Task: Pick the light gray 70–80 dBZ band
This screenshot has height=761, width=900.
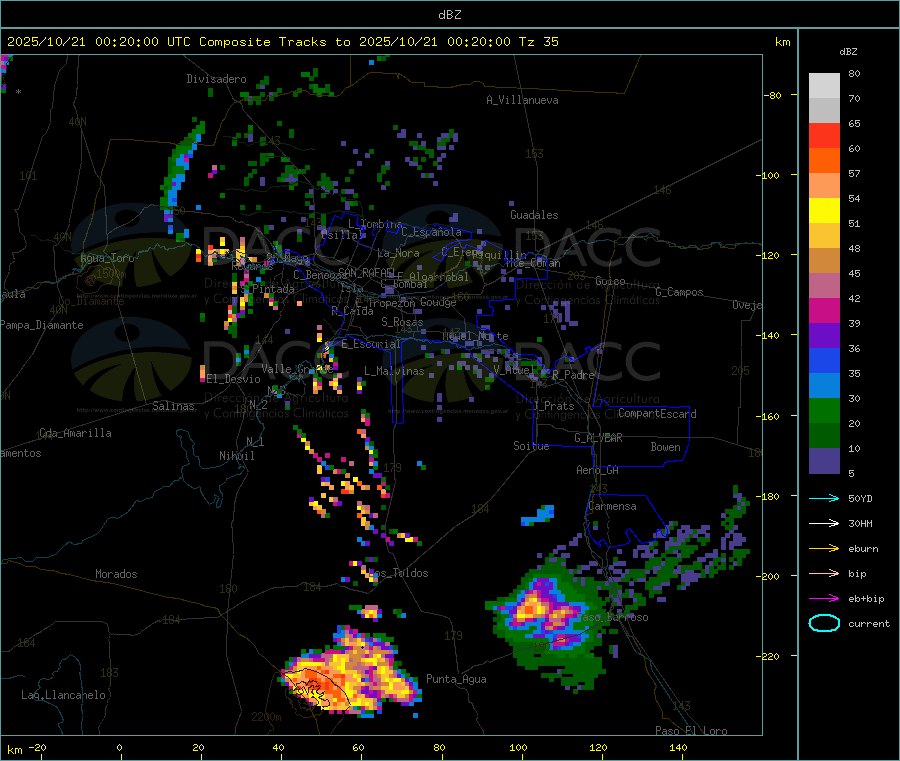Action: [824, 86]
